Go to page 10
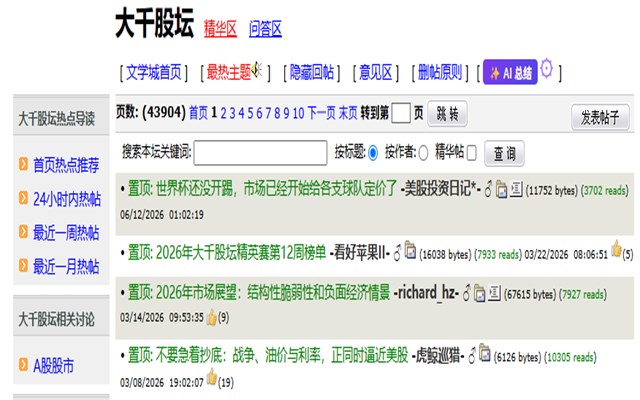 (x=298, y=113)
